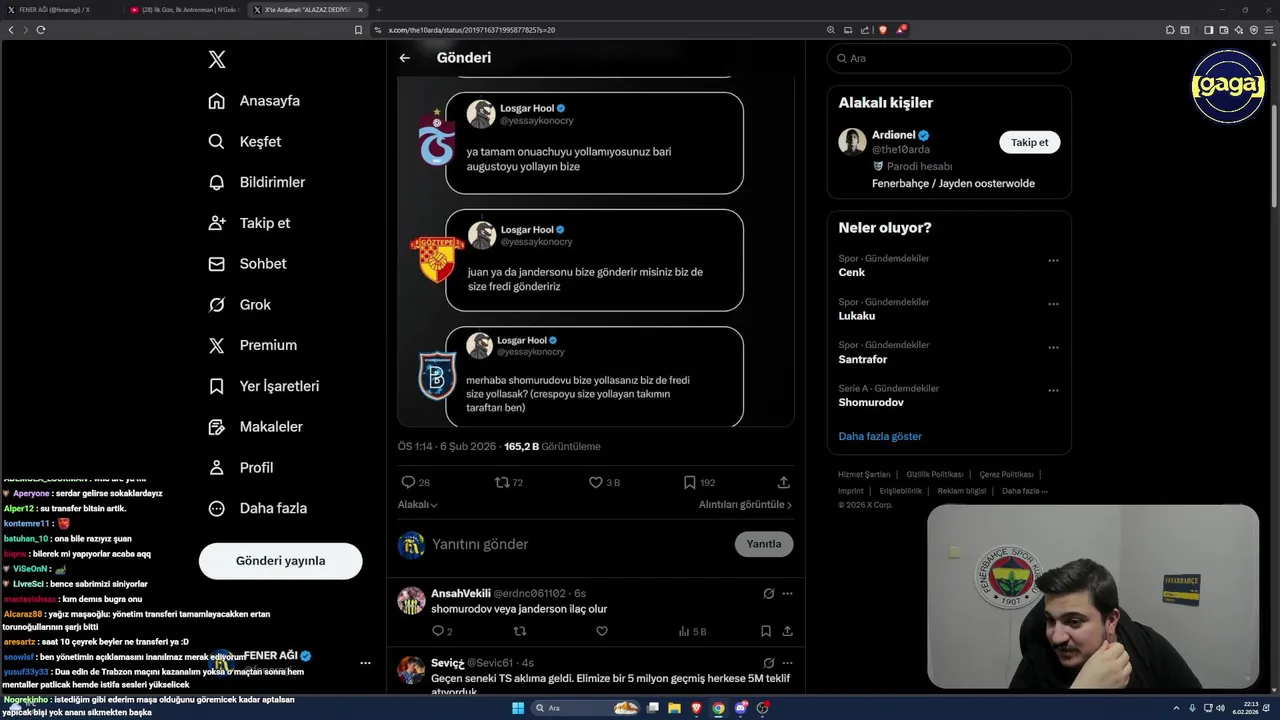Open Ardiønel's profile avatar
The height and width of the screenshot is (720, 1280).
[852, 142]
